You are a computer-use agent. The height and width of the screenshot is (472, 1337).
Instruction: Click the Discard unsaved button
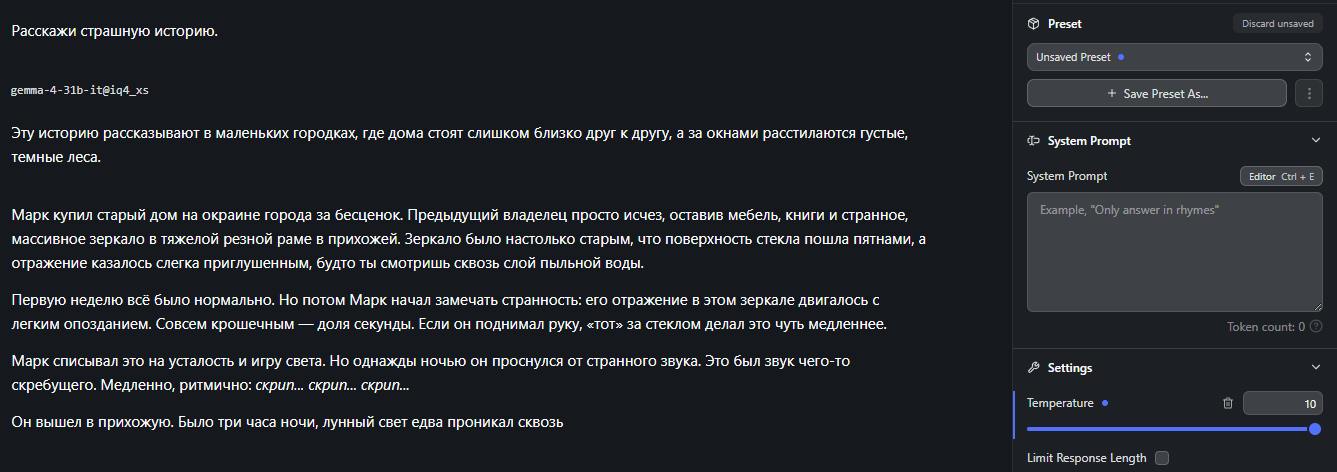(1277, 24)
